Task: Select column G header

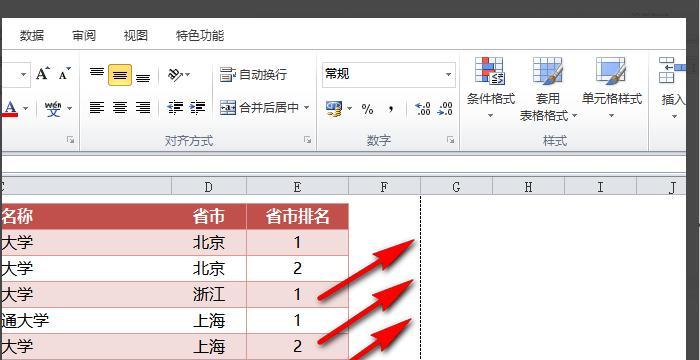Action: [x=456, y=187]
